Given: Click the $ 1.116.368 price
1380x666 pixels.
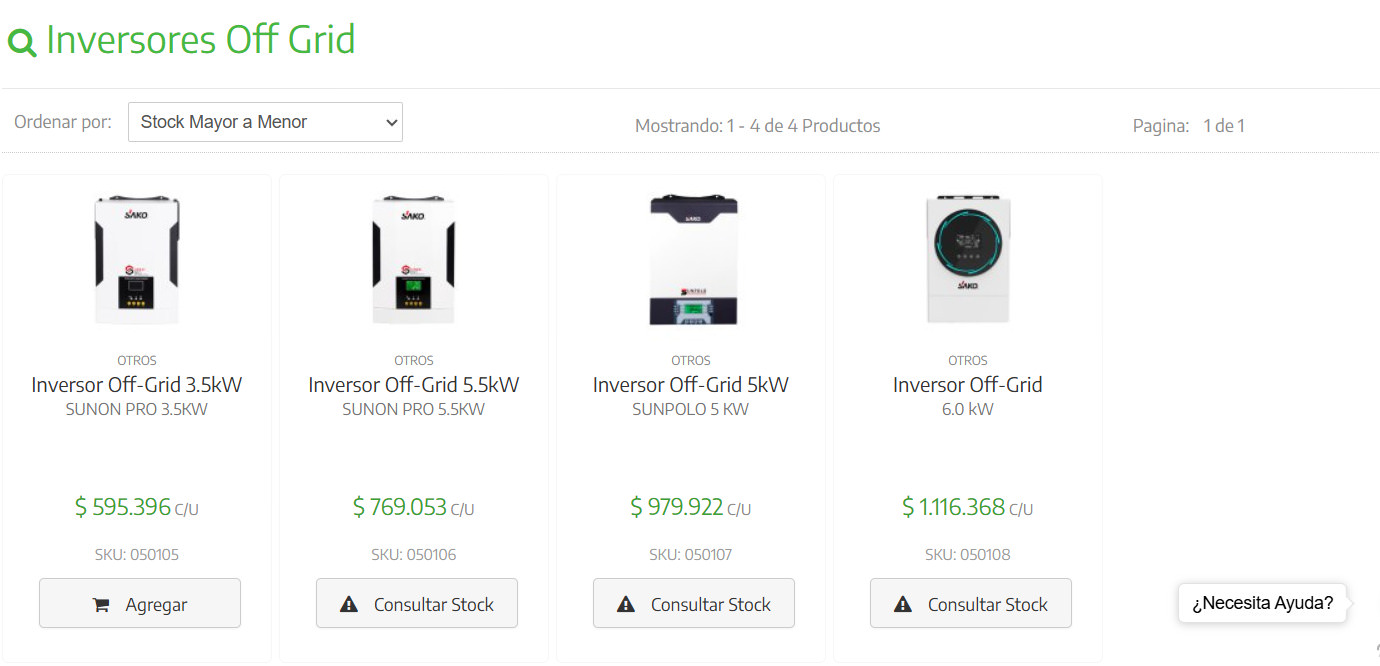Looking at the screenshot, I should (x=953, y=507).
